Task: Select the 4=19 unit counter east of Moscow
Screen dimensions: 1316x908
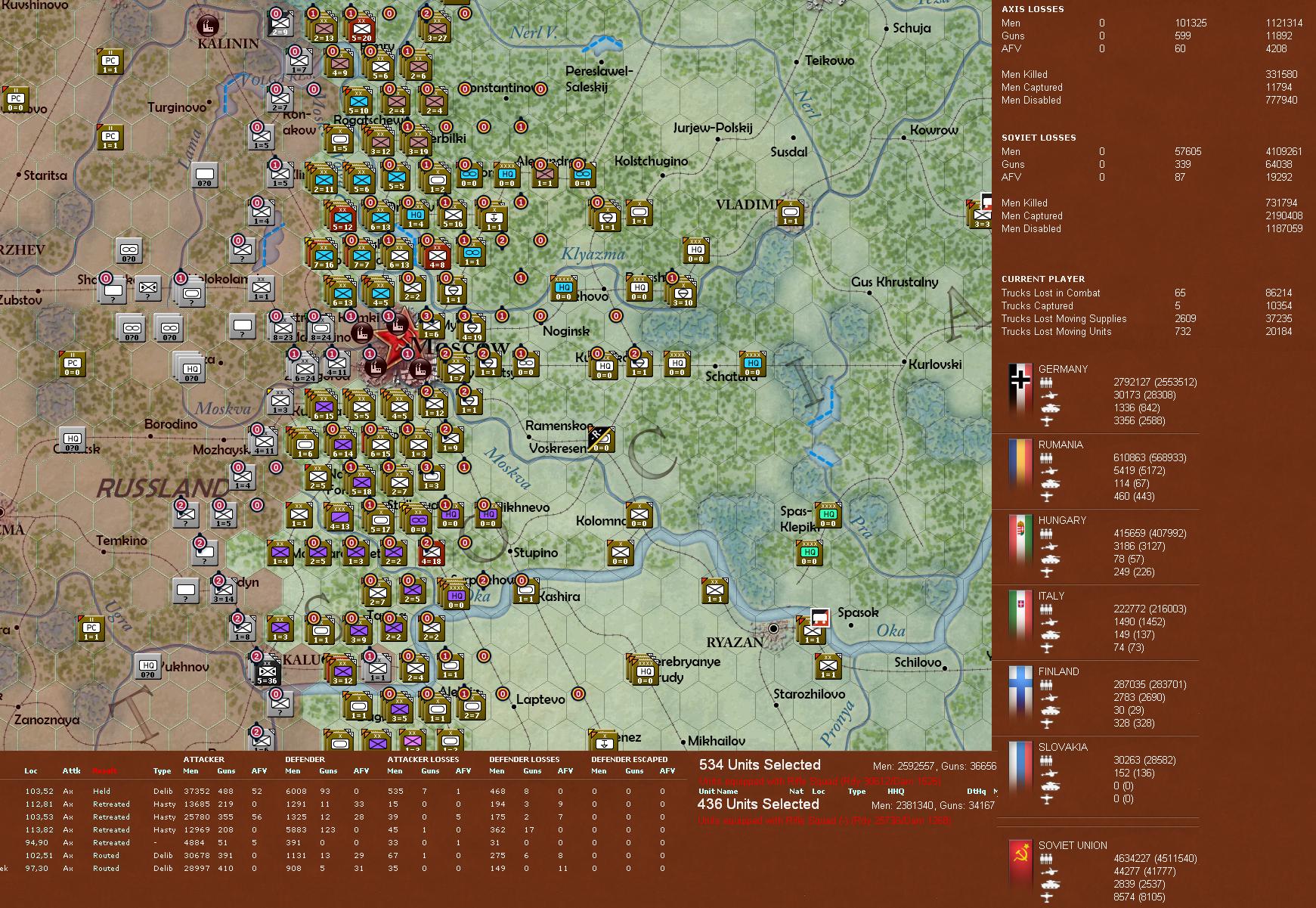Action: click(472, 330)
